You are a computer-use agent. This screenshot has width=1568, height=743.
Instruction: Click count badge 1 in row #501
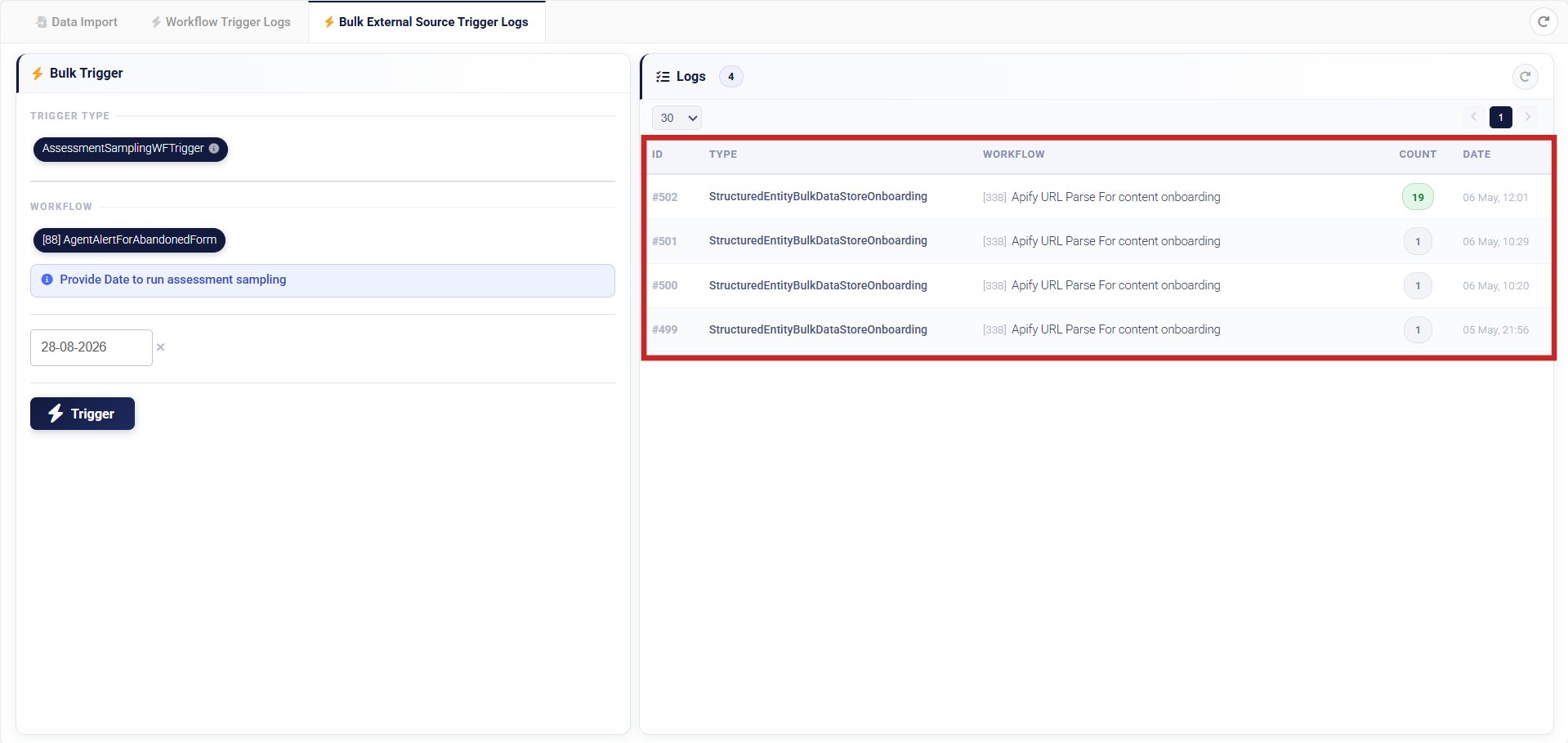[1418, 241]
